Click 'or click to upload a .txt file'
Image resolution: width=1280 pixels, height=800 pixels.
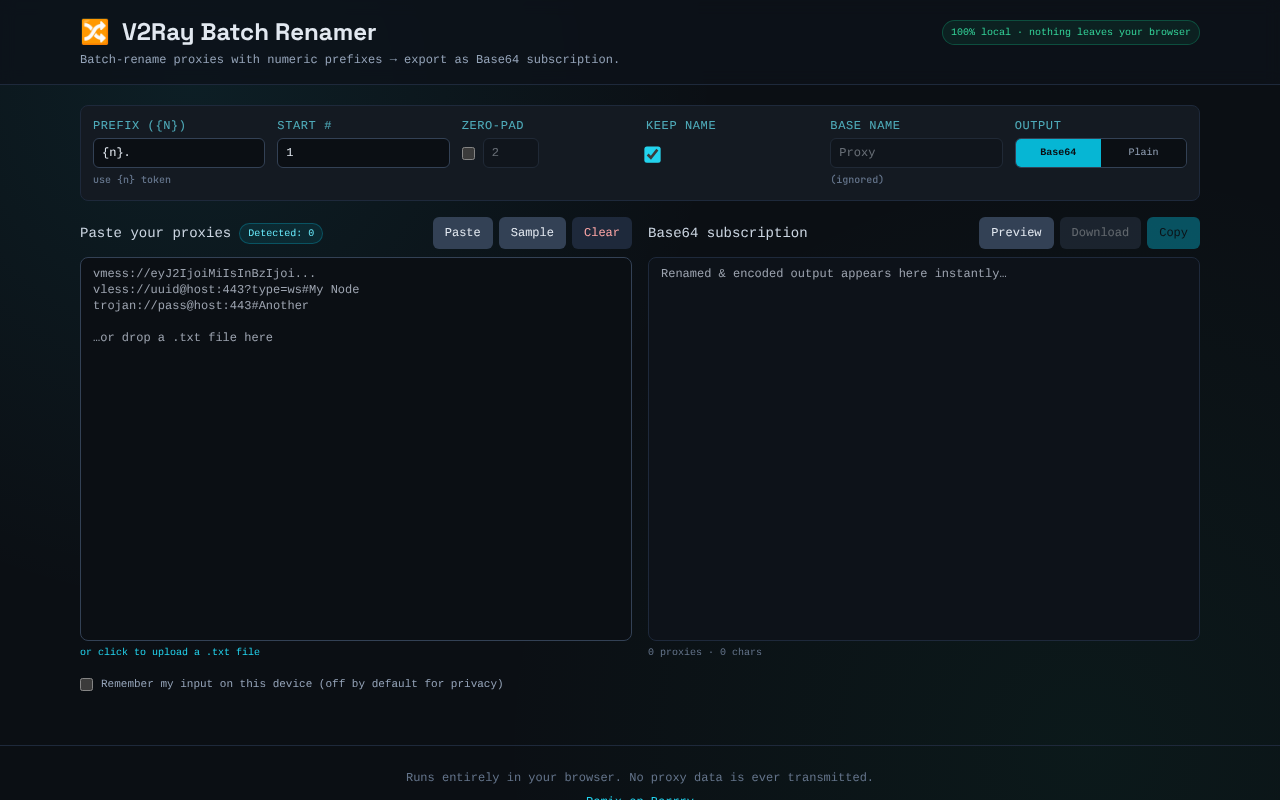coord(170,652)
